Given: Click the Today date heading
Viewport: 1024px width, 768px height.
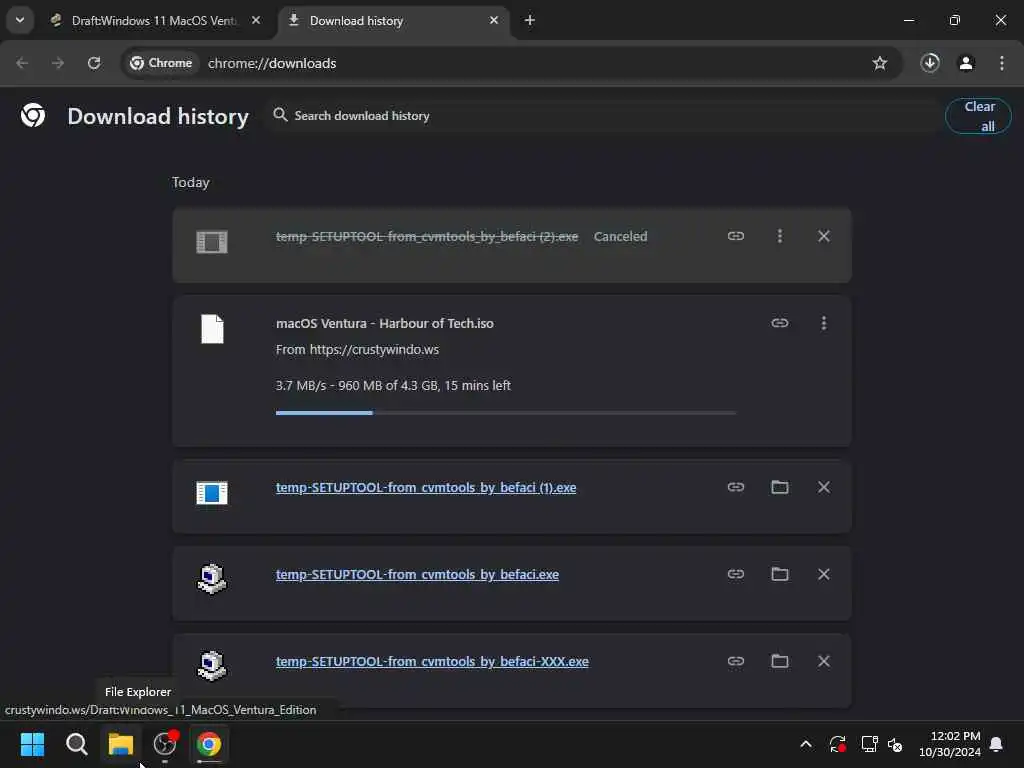Looking at the screenshot, I should (191, 182).
